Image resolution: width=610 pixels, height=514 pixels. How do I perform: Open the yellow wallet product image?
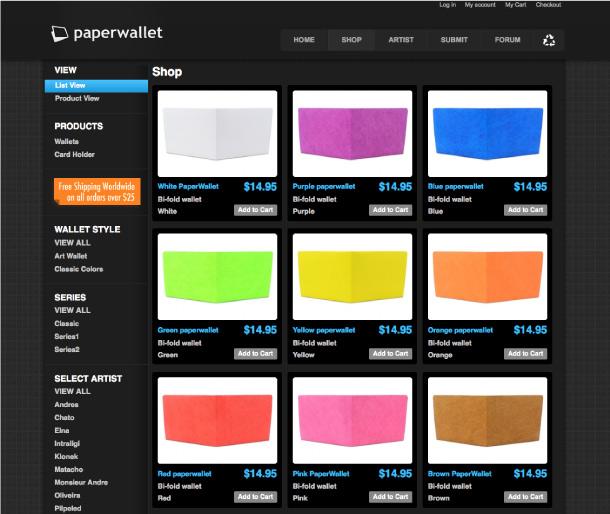[x=352, y=277]
